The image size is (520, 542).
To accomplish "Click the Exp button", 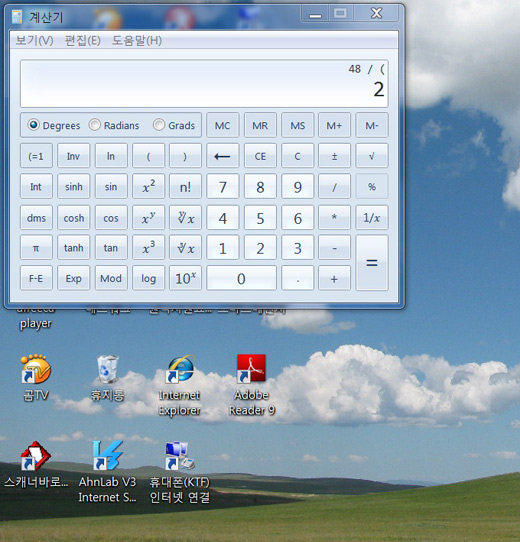I will click(x=73, y=278).
